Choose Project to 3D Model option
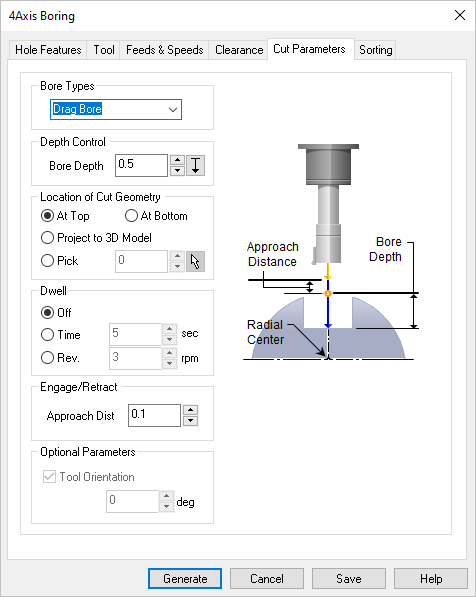The width and height of the screenshot is (476, 597). pyautogui.click(x=96, y=238)
